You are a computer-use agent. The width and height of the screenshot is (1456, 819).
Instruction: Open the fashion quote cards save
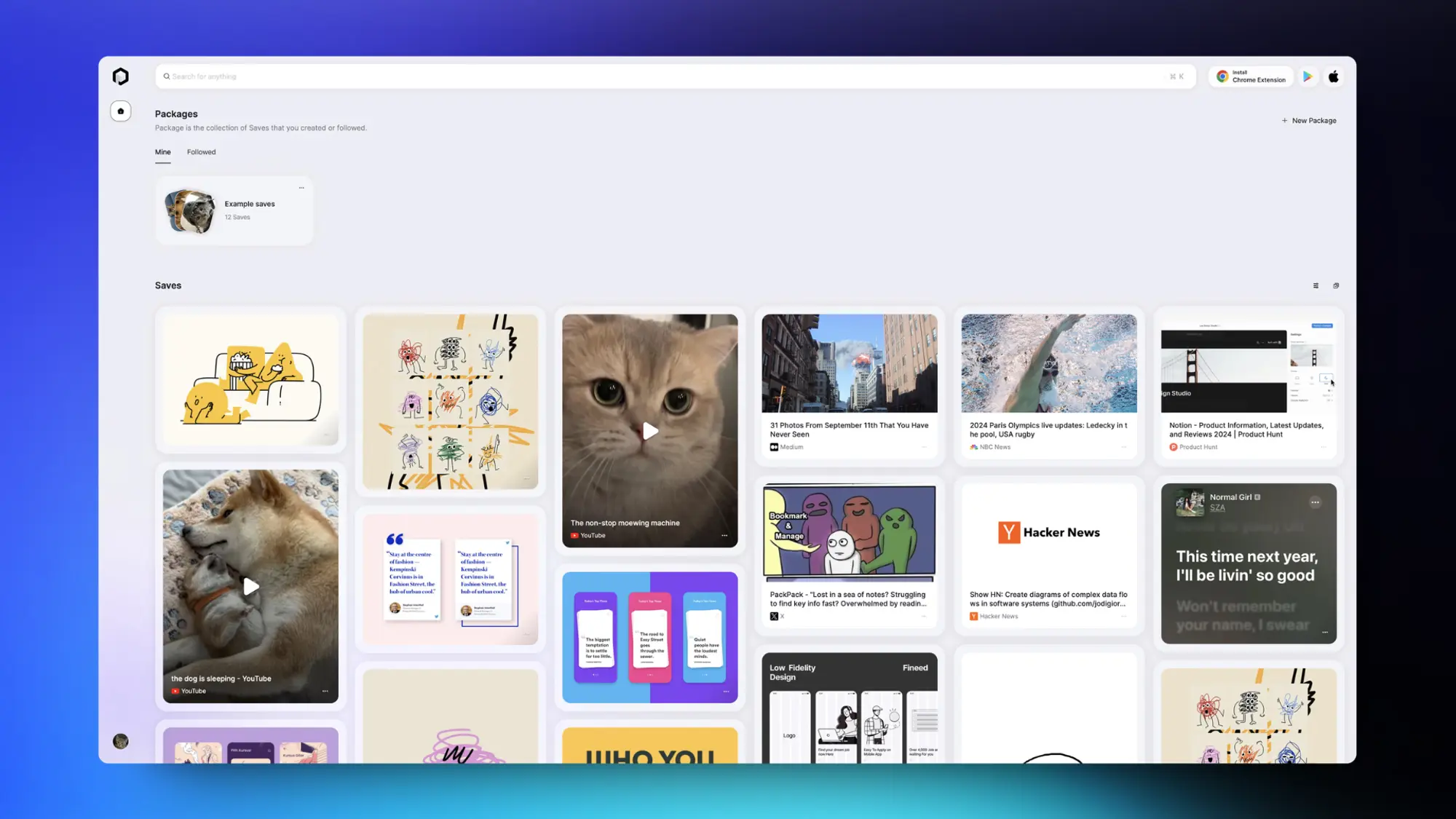(x=450, y=579)
